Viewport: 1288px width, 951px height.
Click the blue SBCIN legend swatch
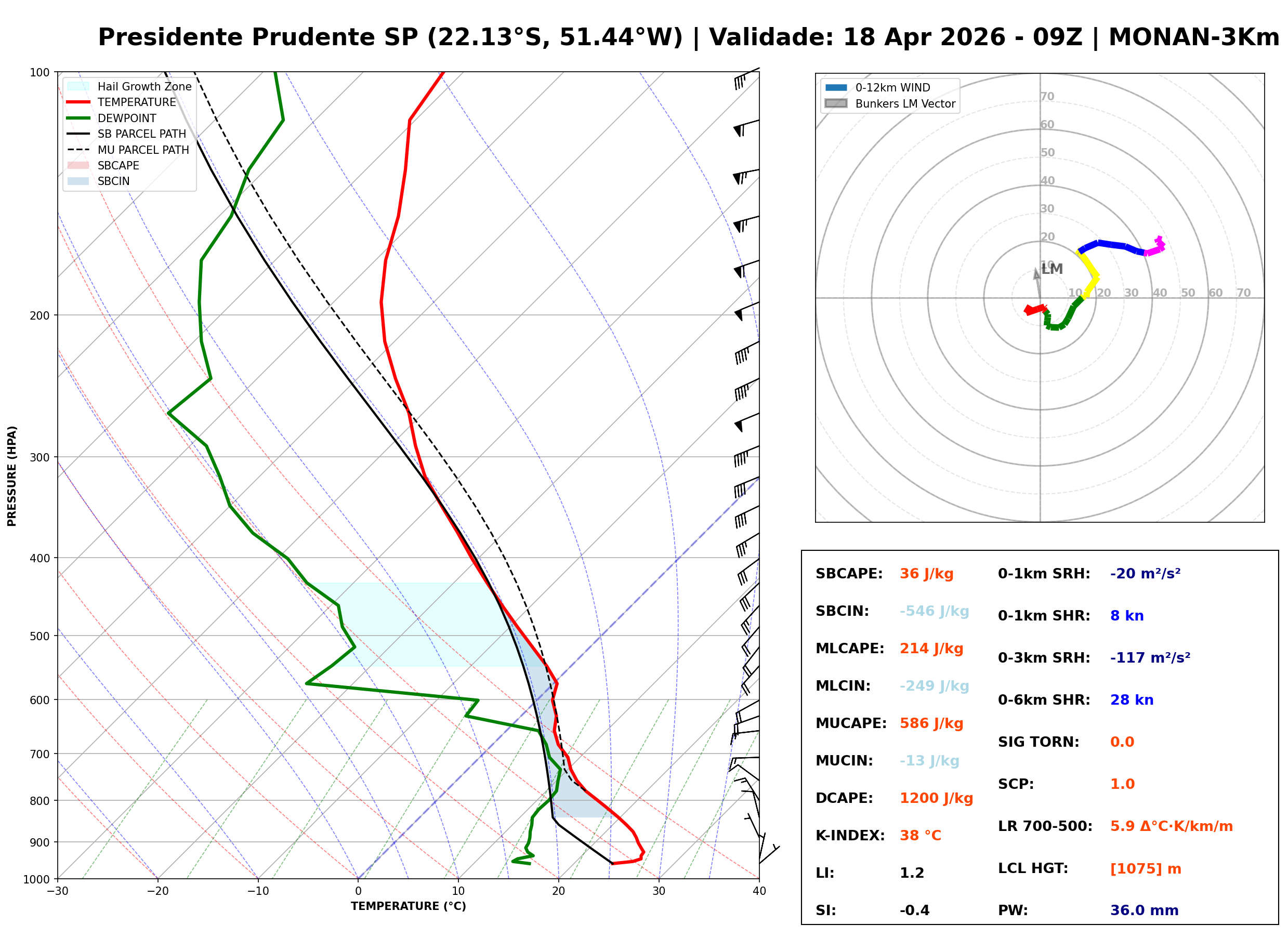pos(78,181)
